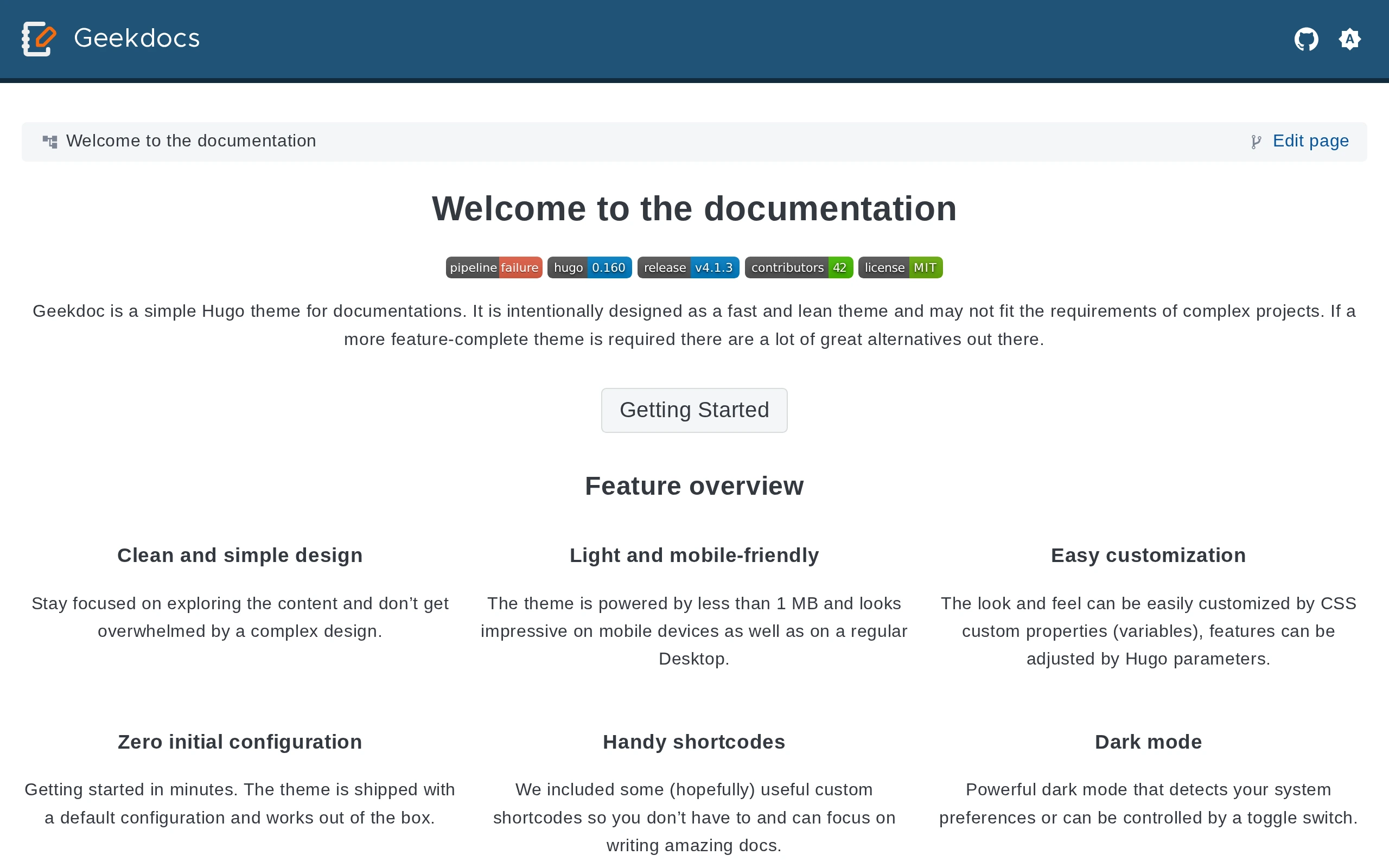
Task: Click the main 'Welcome to the documentation' heading
Action: [x=694, y=208]
